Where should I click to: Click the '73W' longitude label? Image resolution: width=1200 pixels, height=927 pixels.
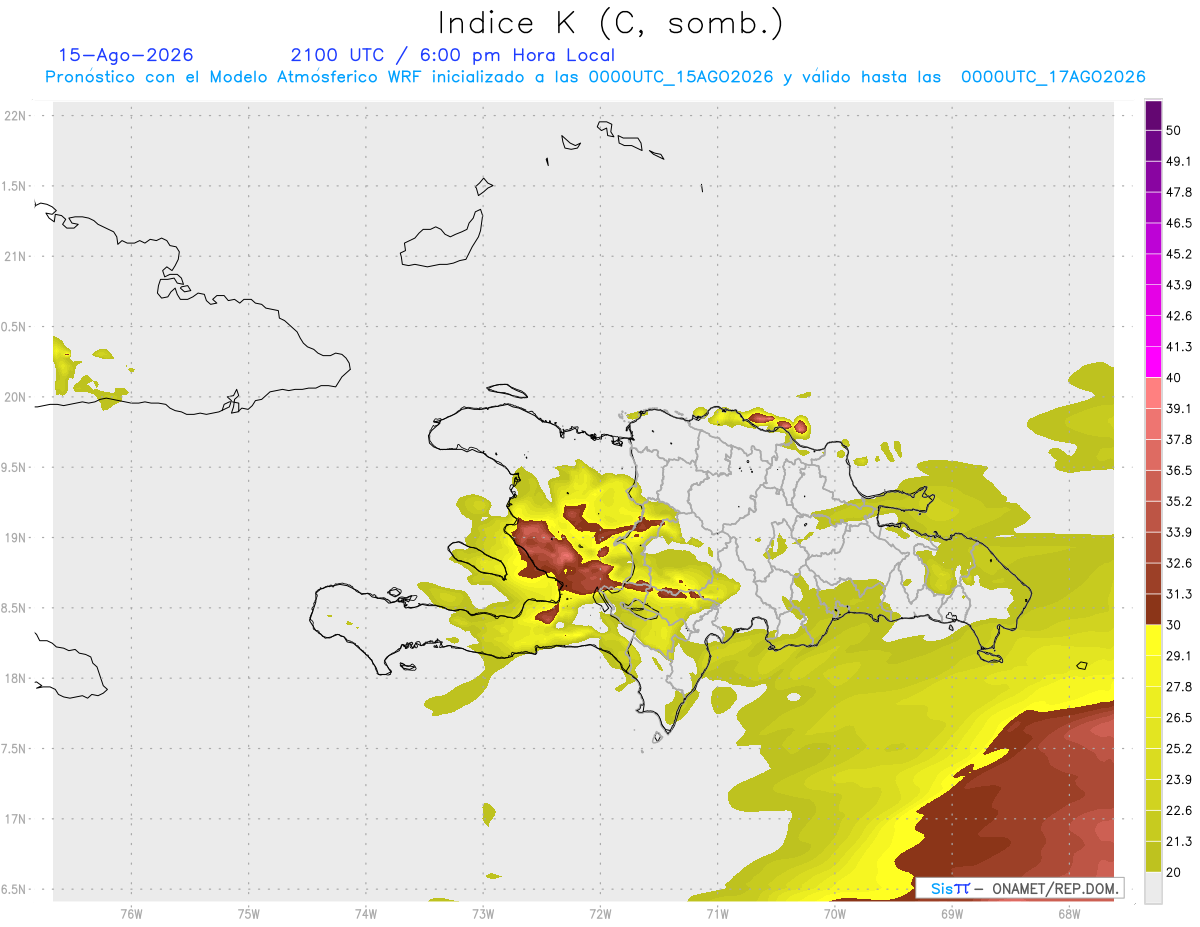[483, 913]
